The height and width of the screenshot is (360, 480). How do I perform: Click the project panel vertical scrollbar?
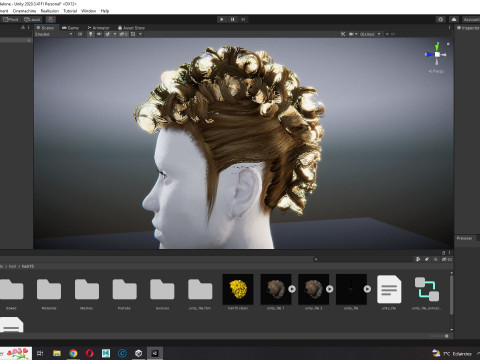coord(452,295)
